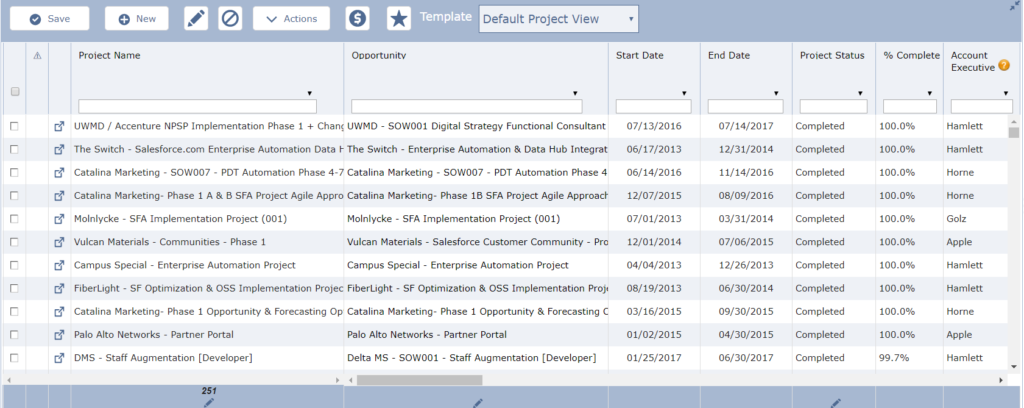The width and height of the screenshot is (1024, 408).
Task: Check the box for The Switch row
Action: (14, 150)
